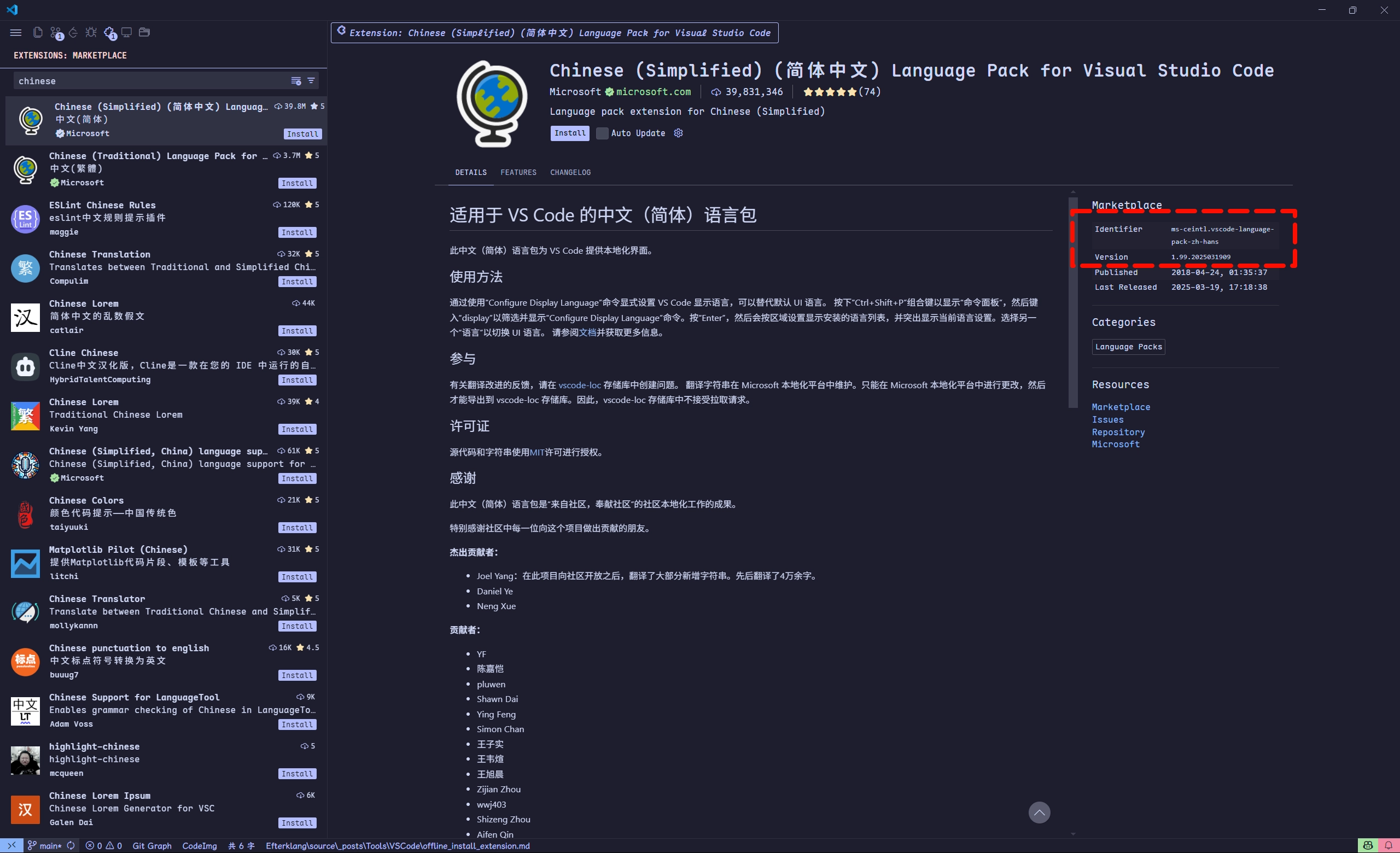This screenshot has width=1400, height=853.
Task: Click the Copilot status icon
Action: (1368, 845)
